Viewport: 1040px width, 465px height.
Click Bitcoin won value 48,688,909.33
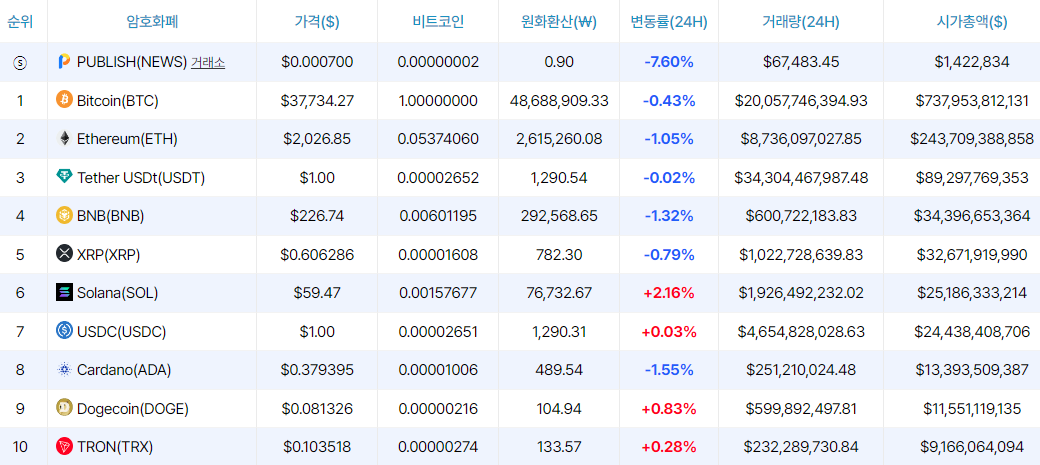pyautogui.click(x=559, y=101)
